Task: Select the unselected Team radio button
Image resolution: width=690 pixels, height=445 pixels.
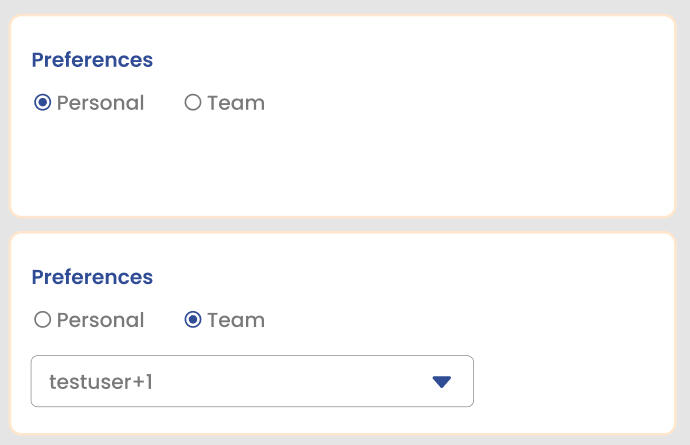Action: click(x=193, y=103)
